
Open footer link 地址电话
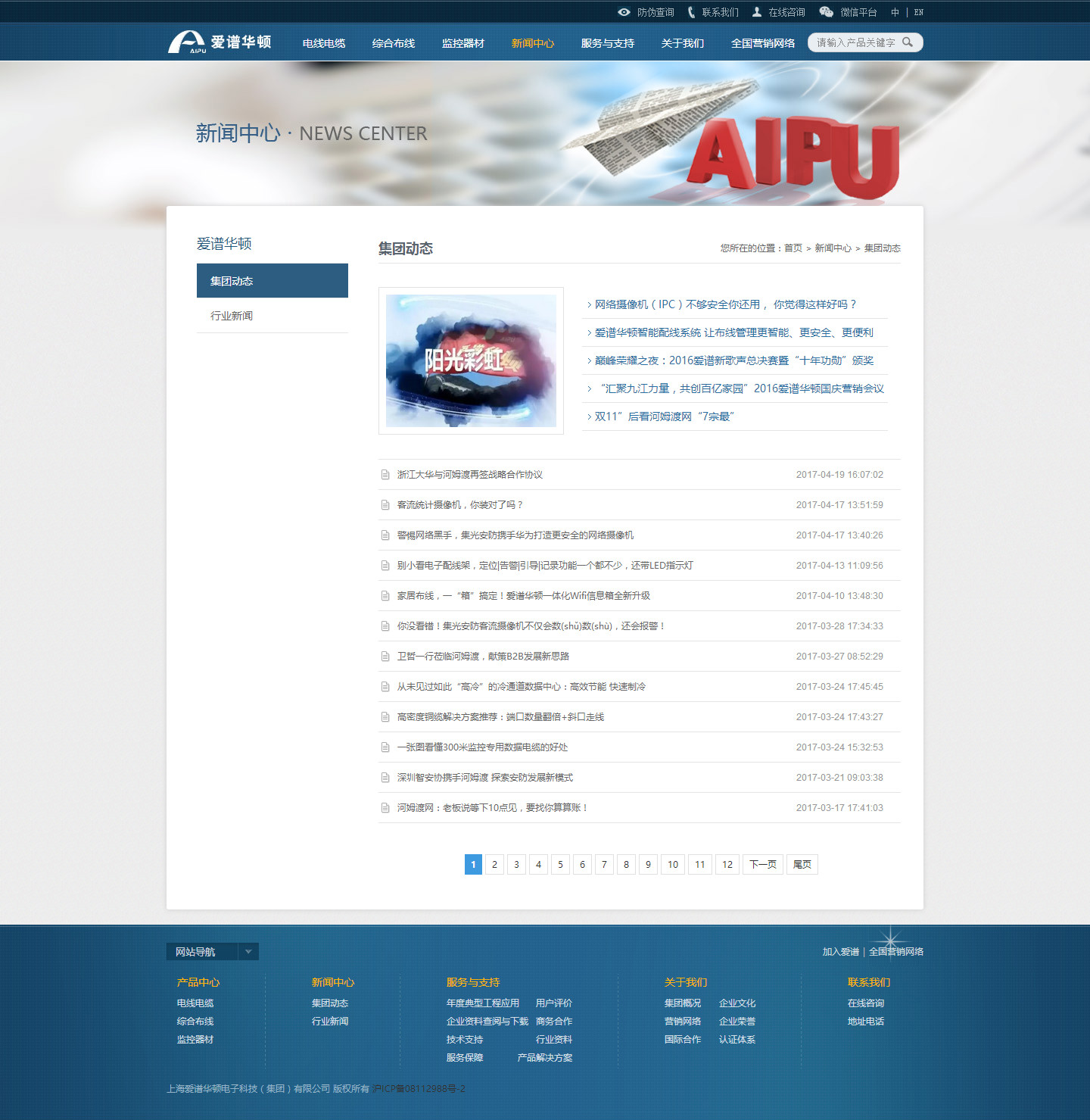pos(866,1022)
